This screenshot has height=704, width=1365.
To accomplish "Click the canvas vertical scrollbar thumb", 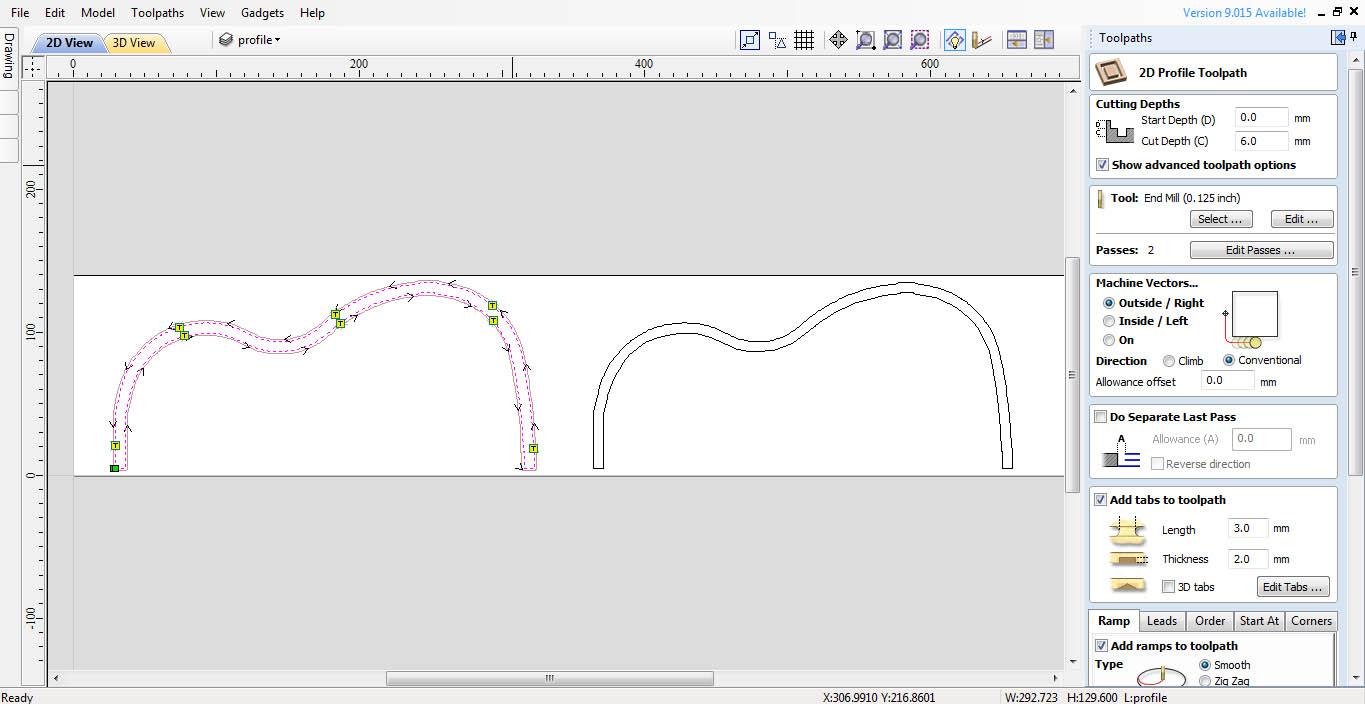I will click(x=1073, y=376).
